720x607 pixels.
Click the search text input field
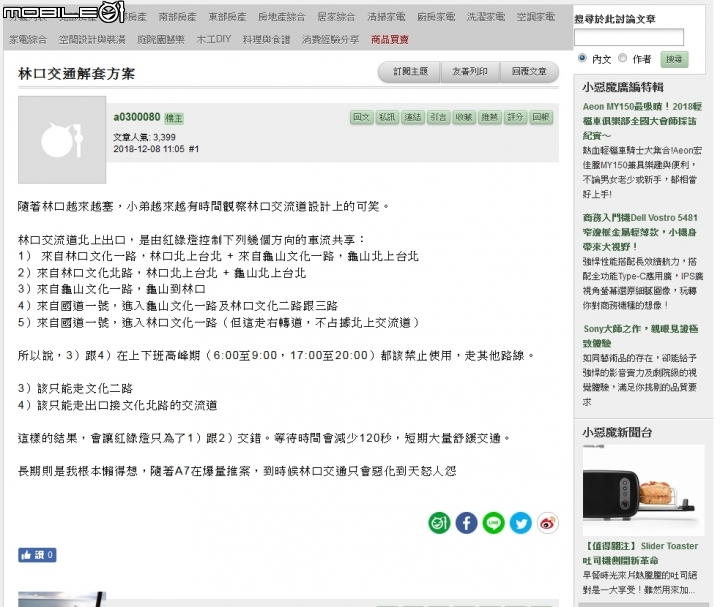click(x=629, y=37)
